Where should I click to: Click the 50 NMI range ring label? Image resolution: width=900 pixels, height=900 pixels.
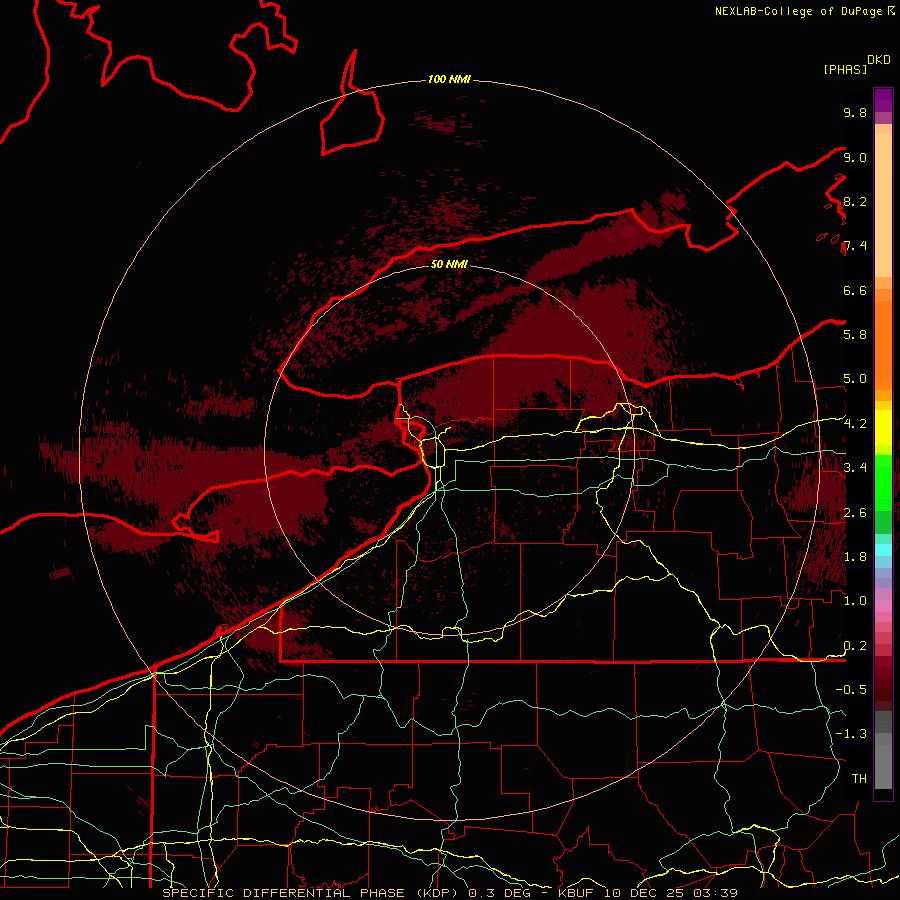449,264
